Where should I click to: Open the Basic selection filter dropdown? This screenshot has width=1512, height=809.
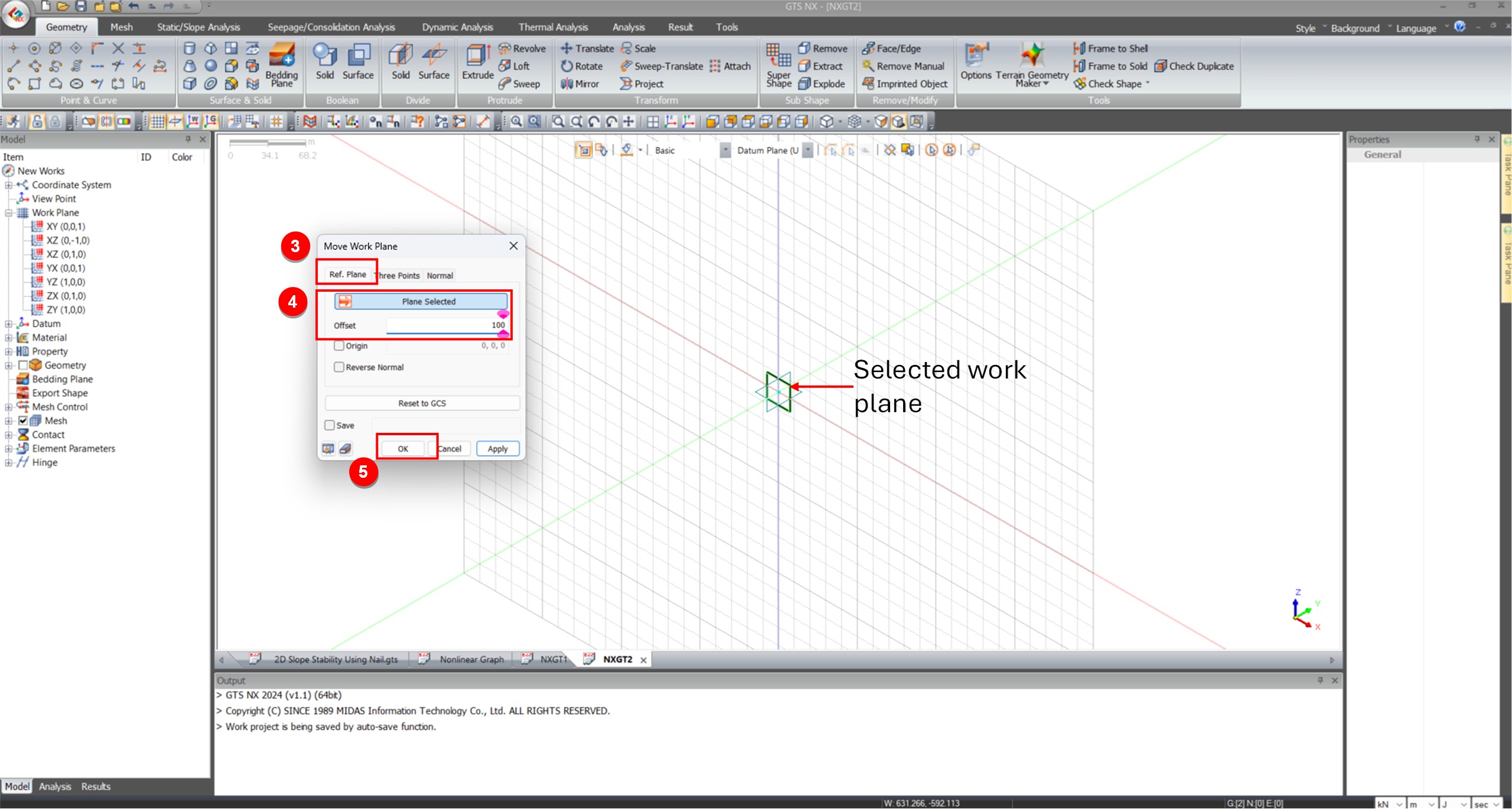pyautogui.click(x=725, y=151)
